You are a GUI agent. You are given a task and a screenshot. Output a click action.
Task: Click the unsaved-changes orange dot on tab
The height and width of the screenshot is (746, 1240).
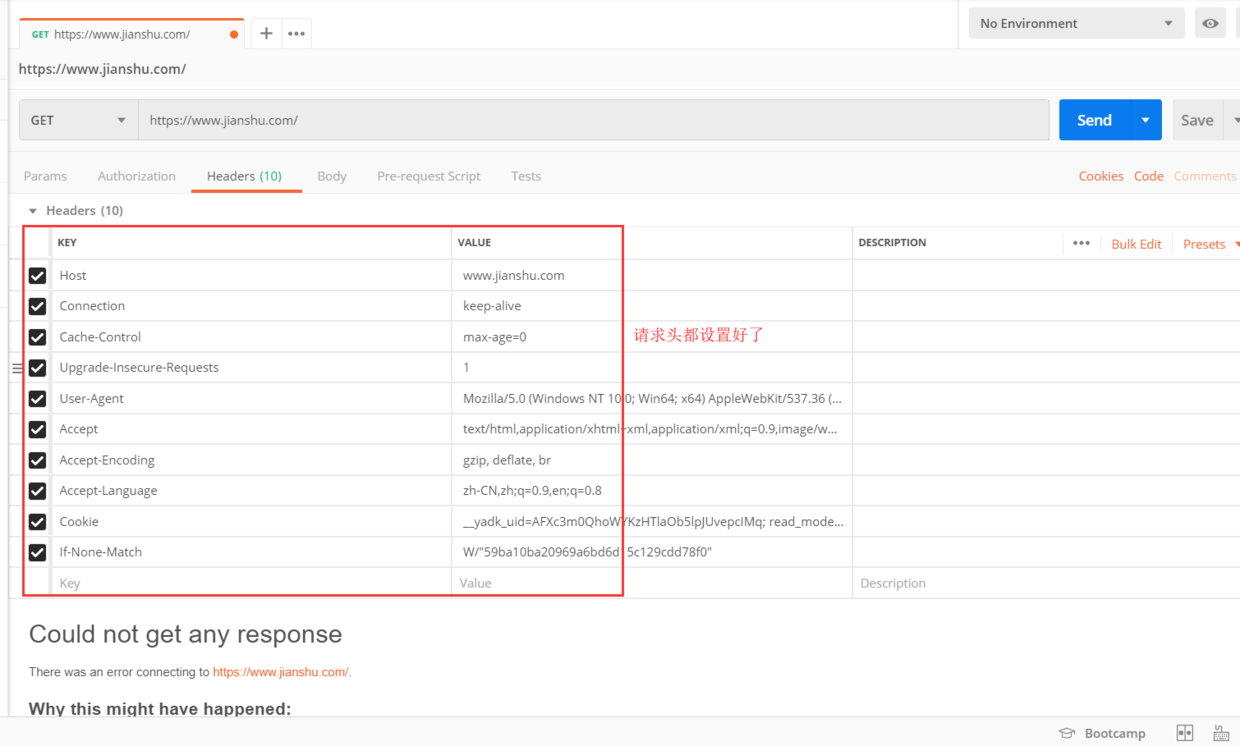(x=234, y=34)
